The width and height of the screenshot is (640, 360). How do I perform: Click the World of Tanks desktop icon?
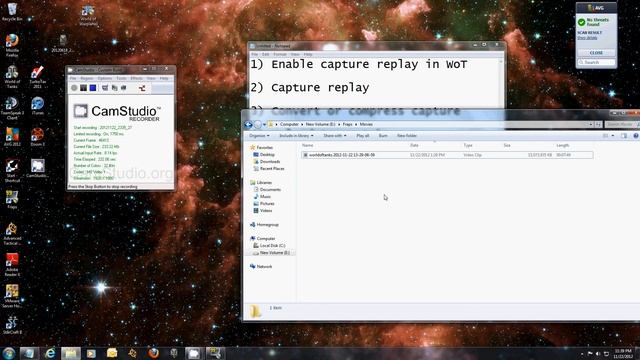click(12, 77)
